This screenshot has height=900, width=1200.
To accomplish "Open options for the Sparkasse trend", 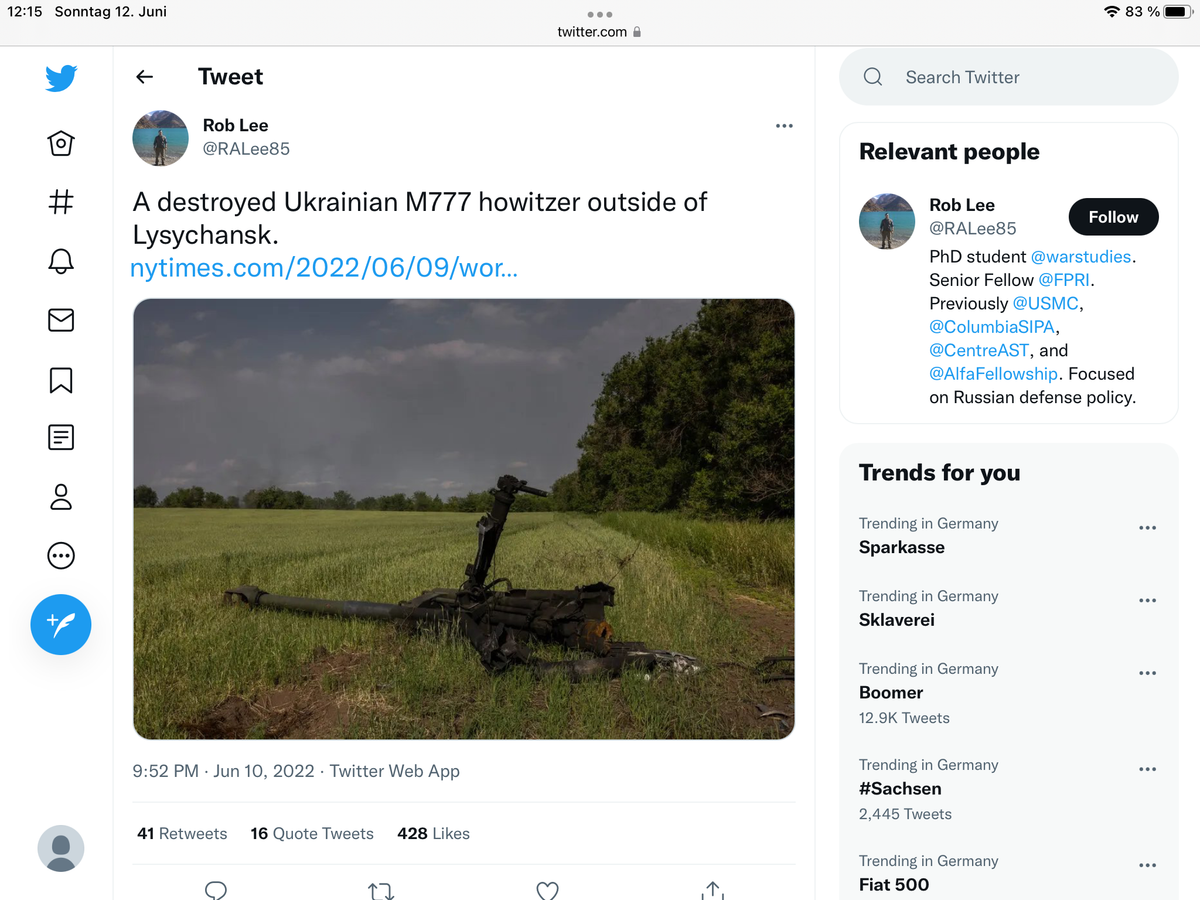I will [1147, 527].
